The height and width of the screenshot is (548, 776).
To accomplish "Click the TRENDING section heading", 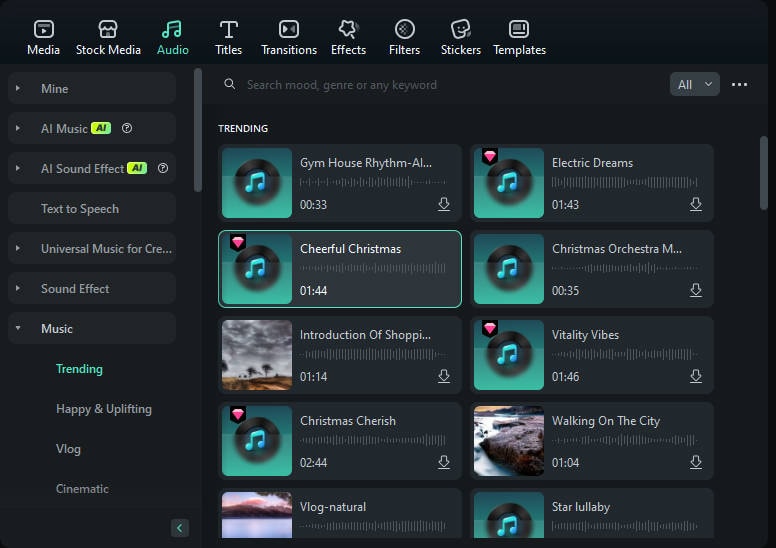I will coord(243,129).
